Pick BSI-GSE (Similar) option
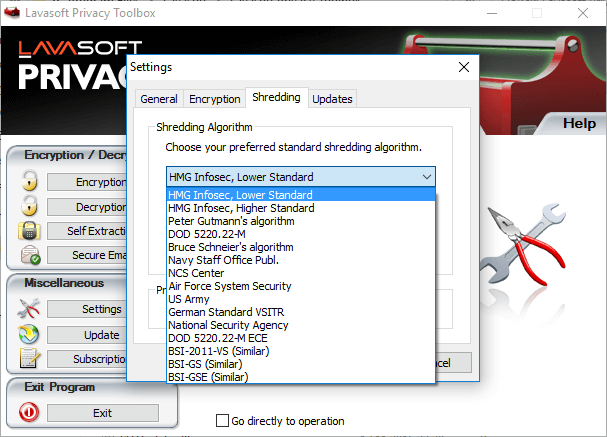The height and width of the screenshot is (437, 607). (301, 377)
